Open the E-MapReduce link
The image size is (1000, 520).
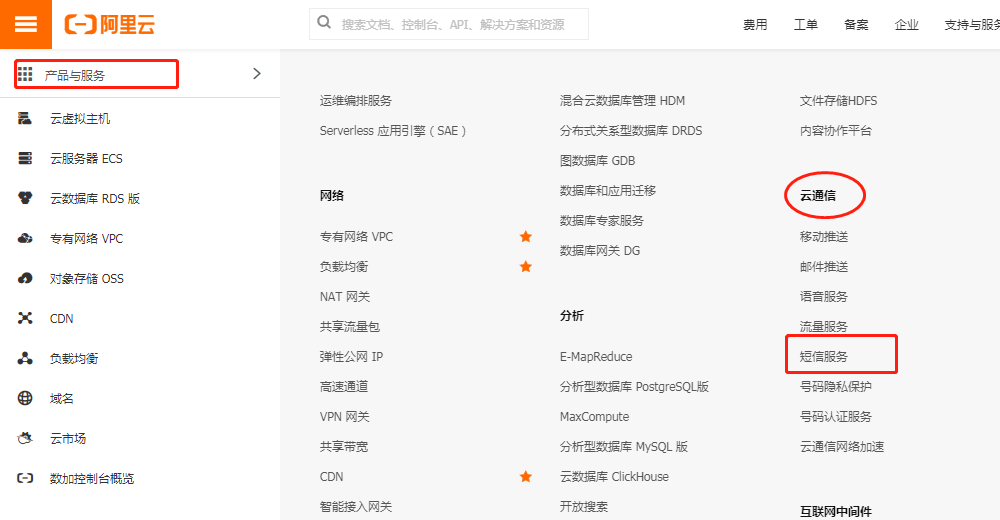[596, 357]
